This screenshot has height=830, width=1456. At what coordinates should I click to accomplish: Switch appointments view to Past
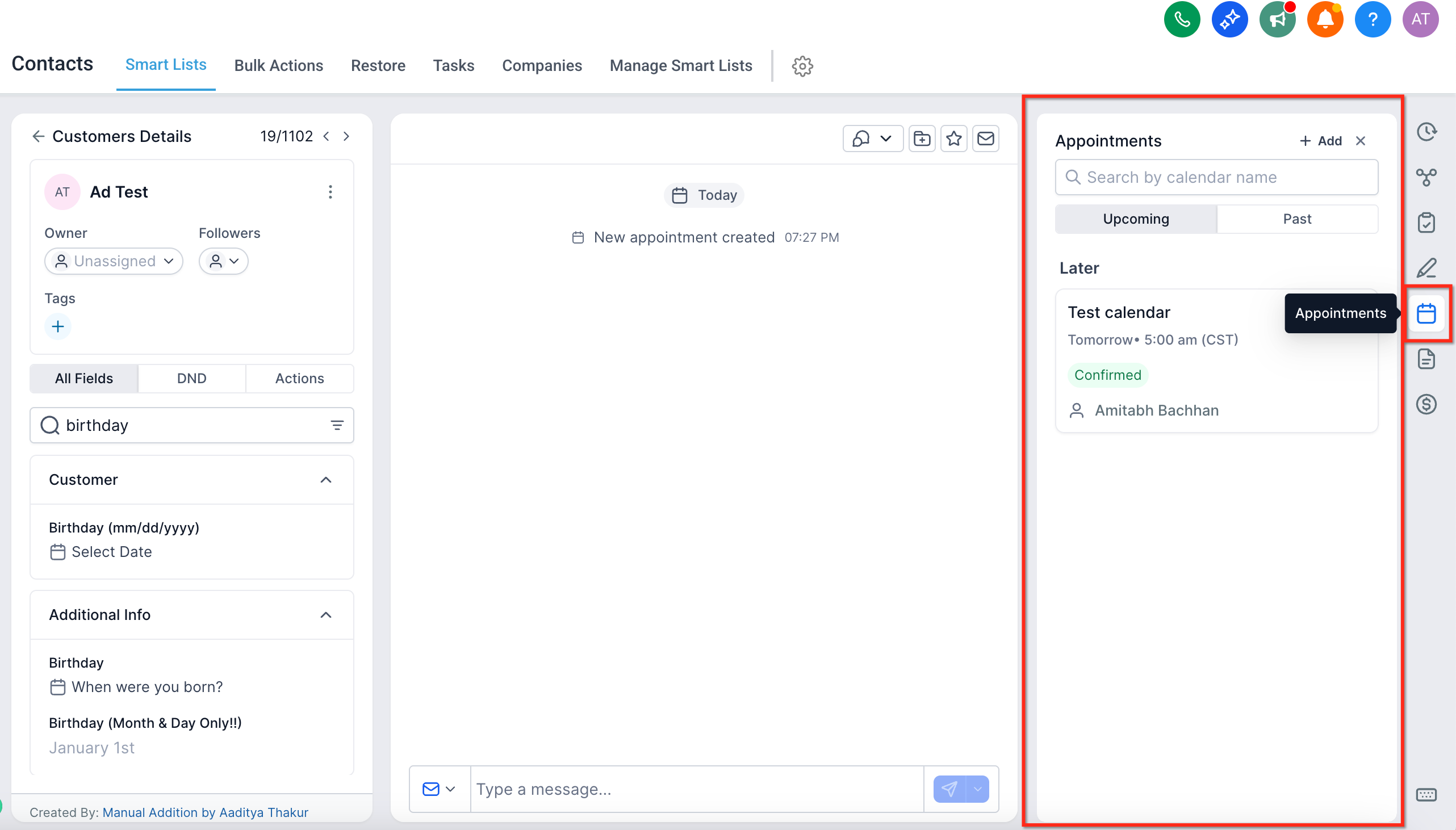[x=1297, y=219]
